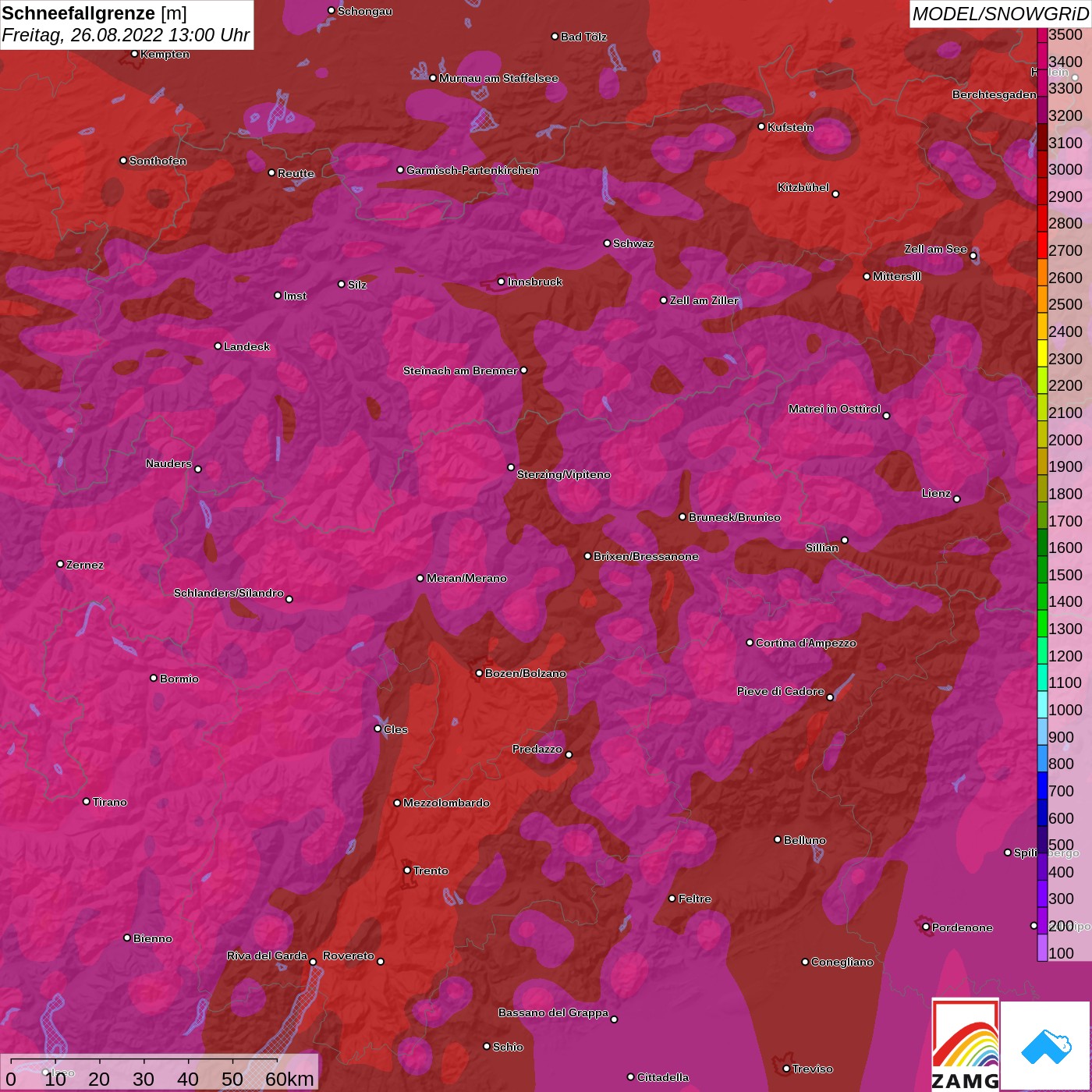This screenshot has width=1092, height=1092.
Task: Click the ZAMG rainbow logo
Action: [x=965, y=1044]
